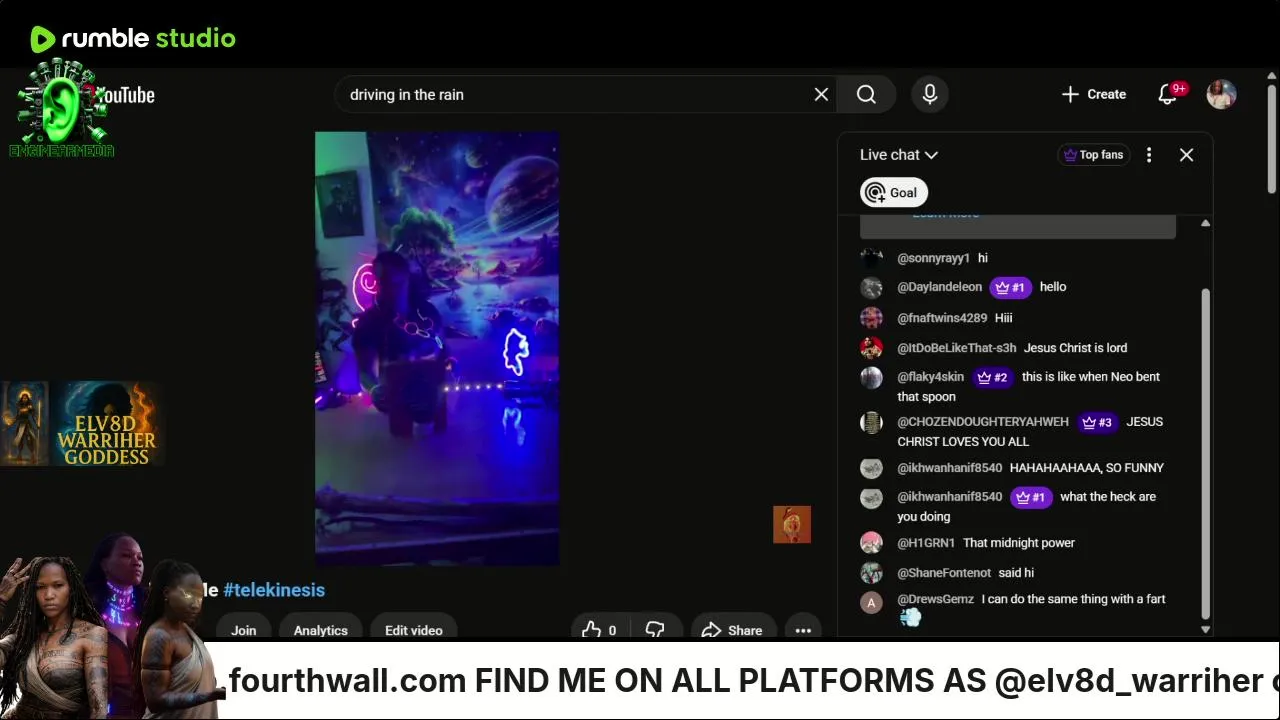Open live chat three-dot options menu

tap(1149, 155)
